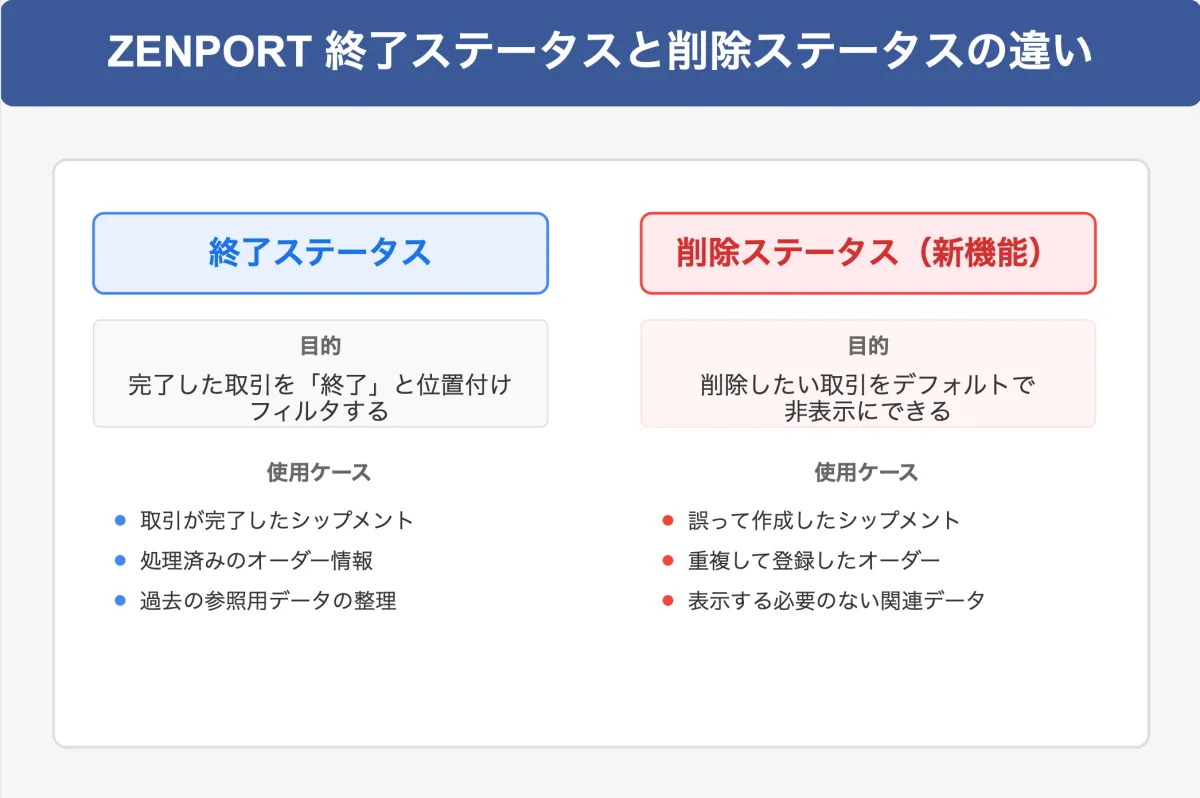Click the 目的 label in the red box

(x=868, y=346)
